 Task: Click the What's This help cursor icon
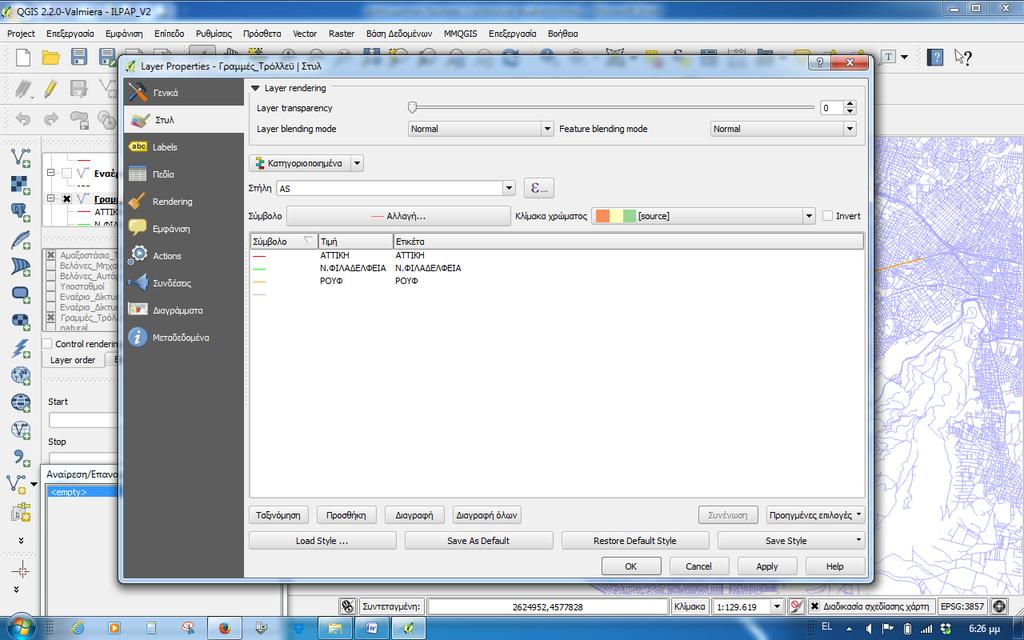click(963, 57)
